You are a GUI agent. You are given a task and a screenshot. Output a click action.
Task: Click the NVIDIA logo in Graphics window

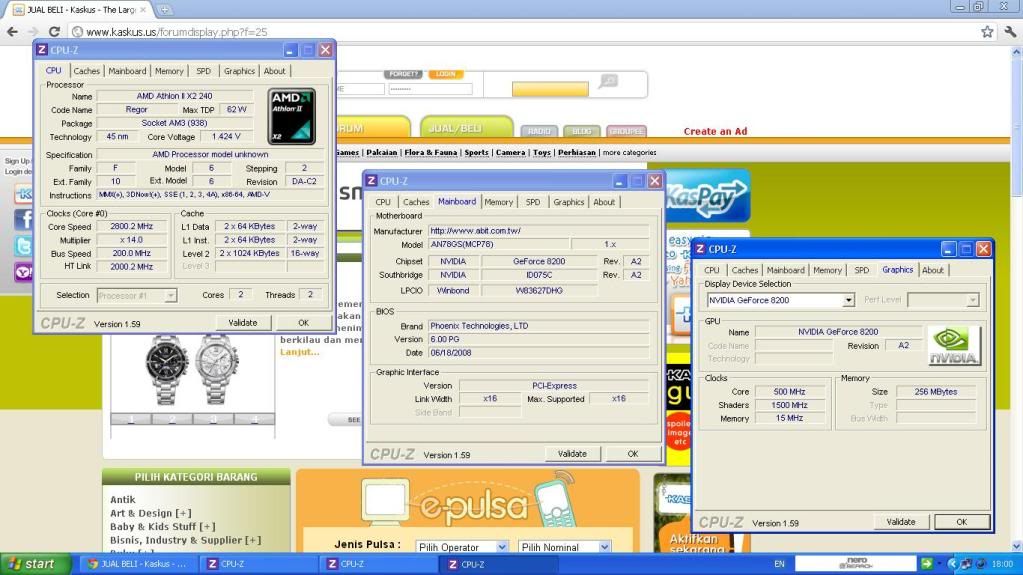tap(954, 345)
